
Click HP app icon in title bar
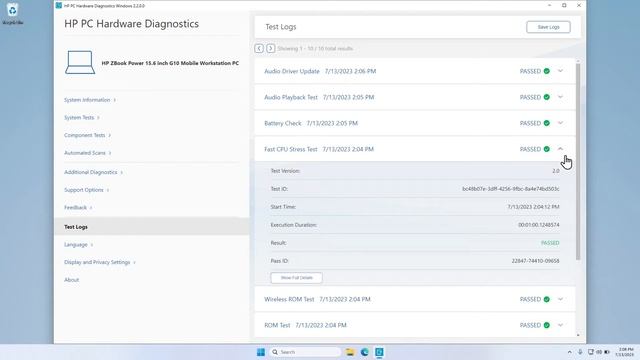pos(59,6)
